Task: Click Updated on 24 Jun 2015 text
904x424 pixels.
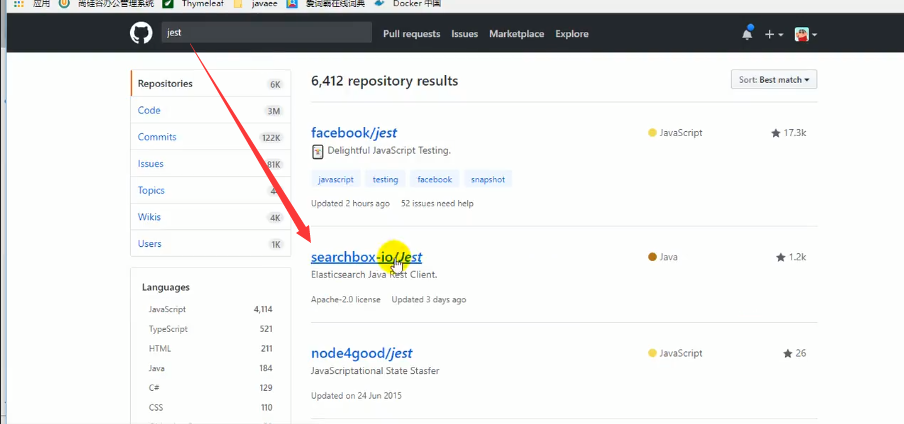Action: click(x=356, y=396)
